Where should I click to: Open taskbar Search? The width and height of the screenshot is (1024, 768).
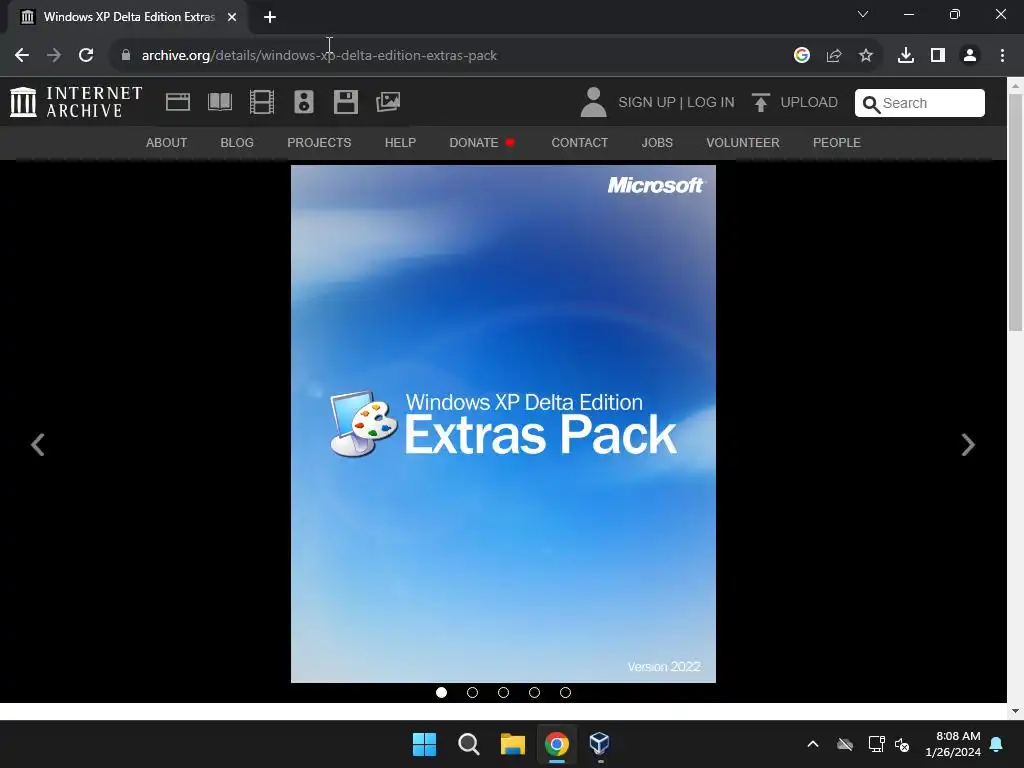click(x=469, y=744)
